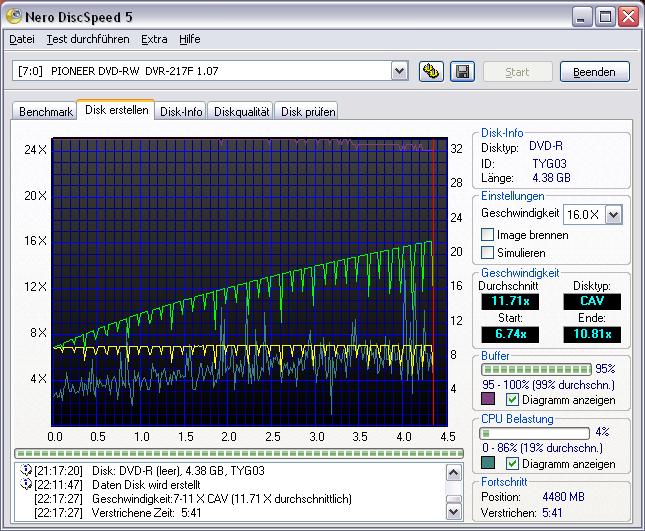This screenshot has width=645, height=531.
Task: Toggle Buffer Diagramm anzeigen checkbox
Action: (x=512, y=399)
